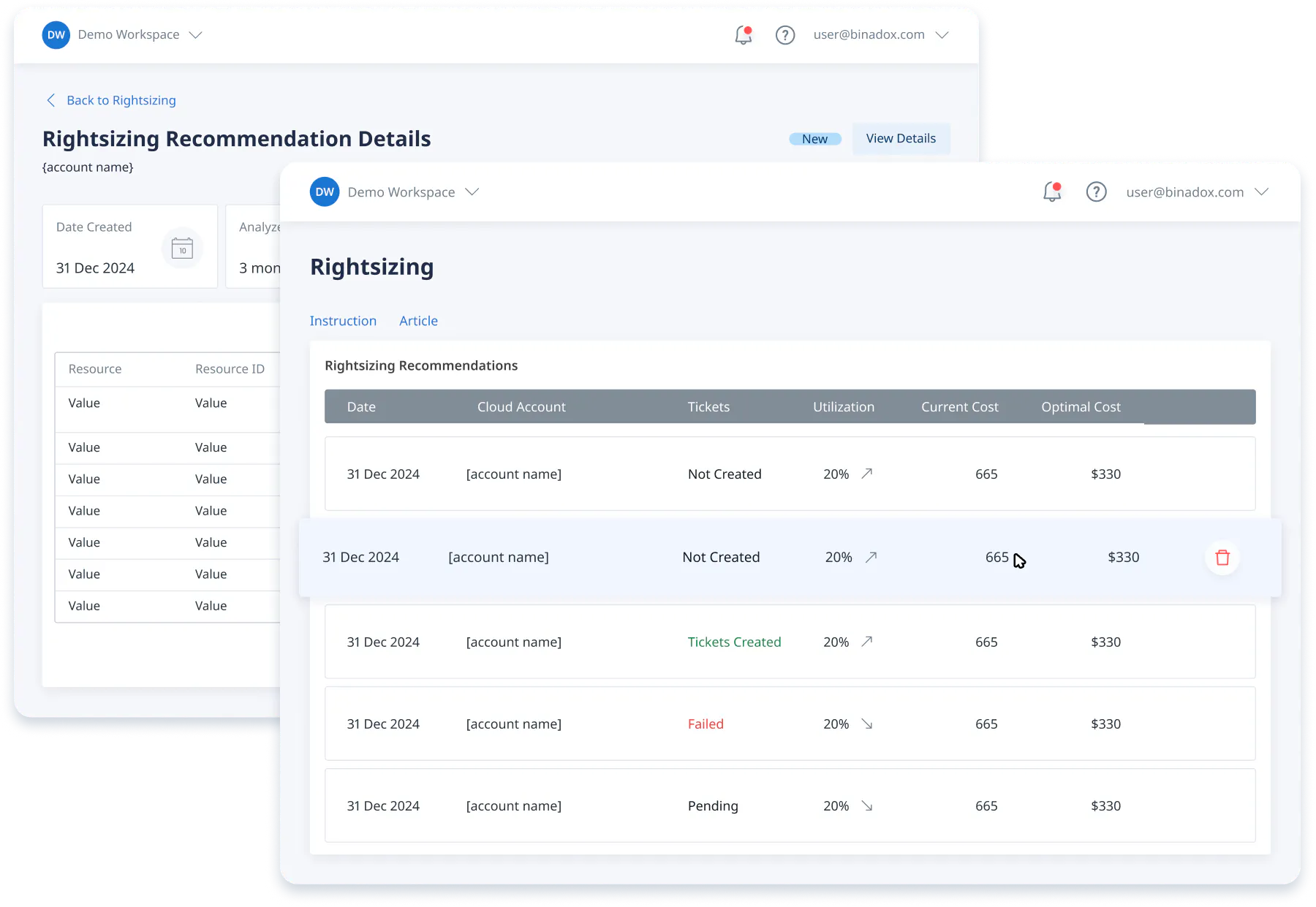The width and height of the screenshot is (1316, 907).
Task: Click utilization arrow in highlighted Not Created row
Action: click(871, 557)
